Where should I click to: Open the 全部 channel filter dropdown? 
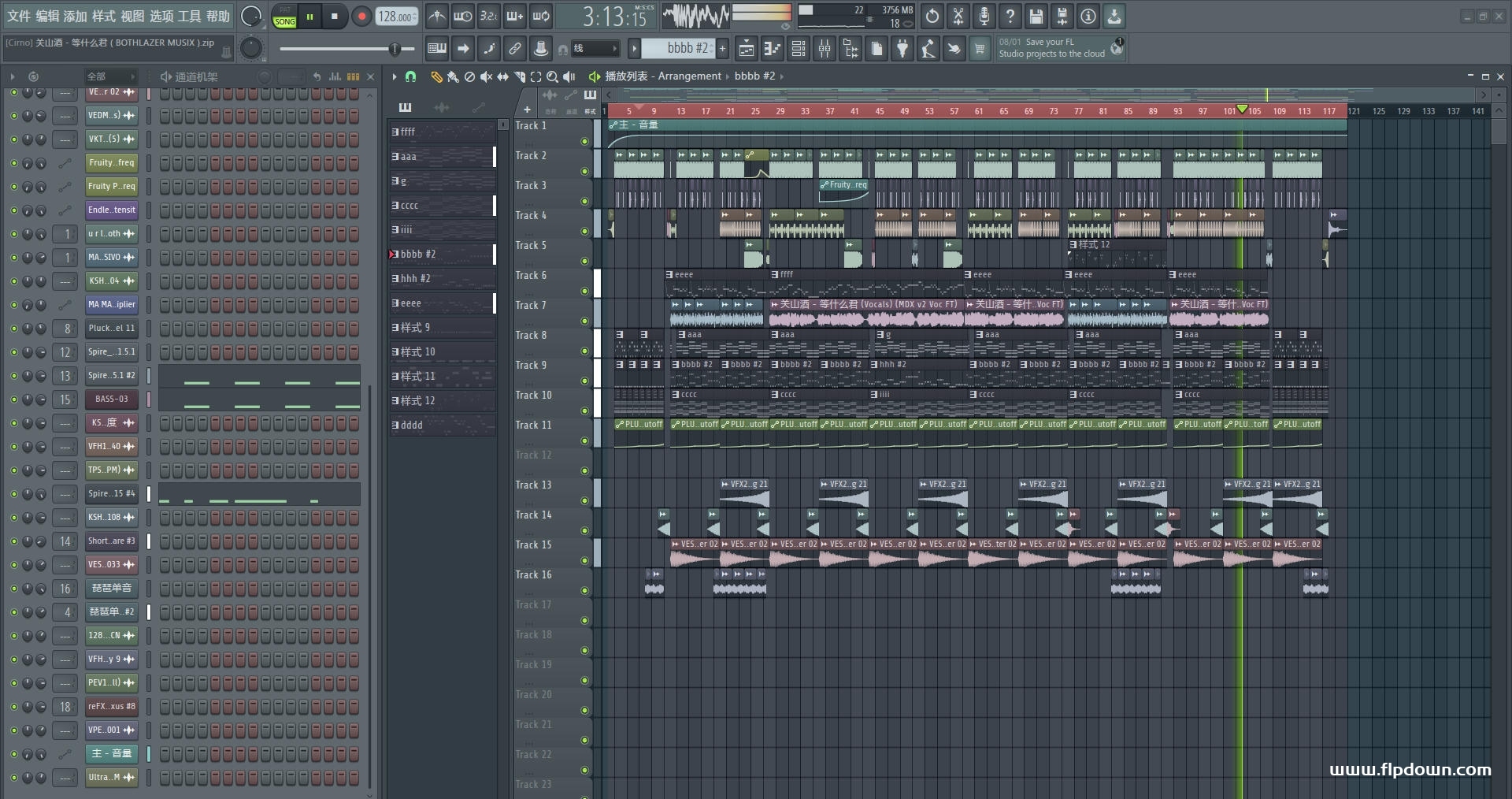click(x=111, y=76)
